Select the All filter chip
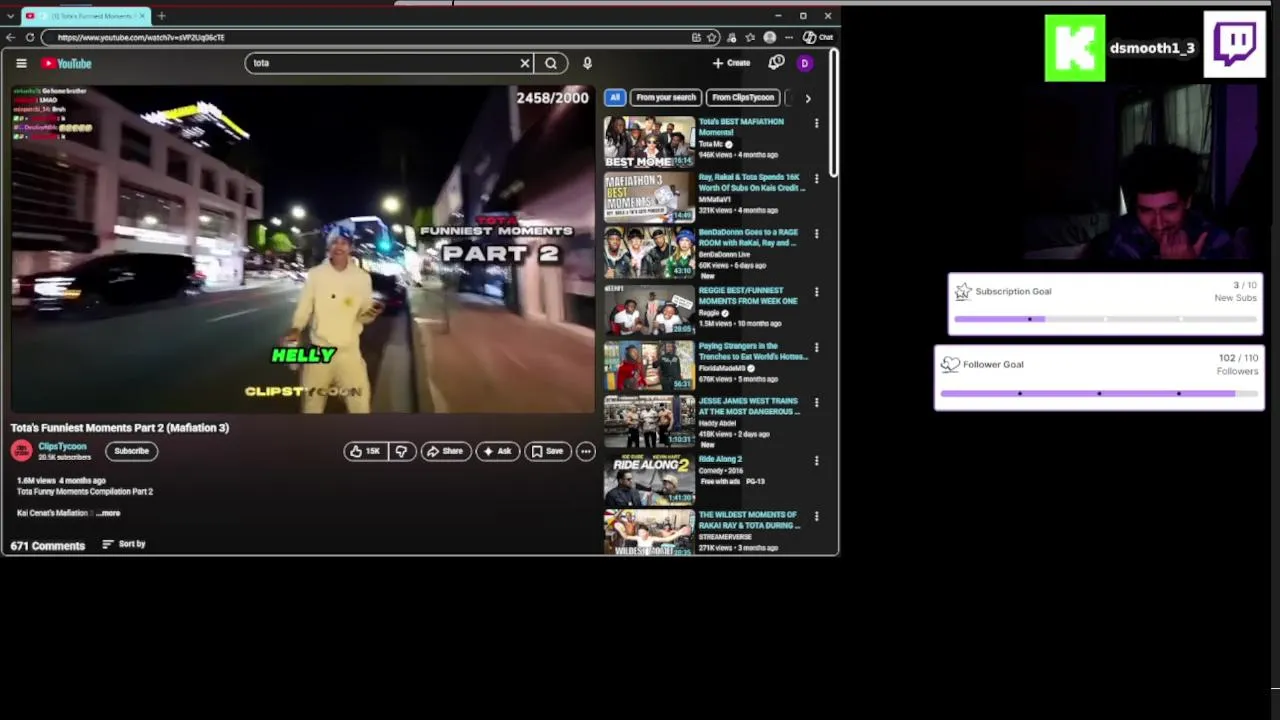The image size is (1280, 720). [615, 97]
